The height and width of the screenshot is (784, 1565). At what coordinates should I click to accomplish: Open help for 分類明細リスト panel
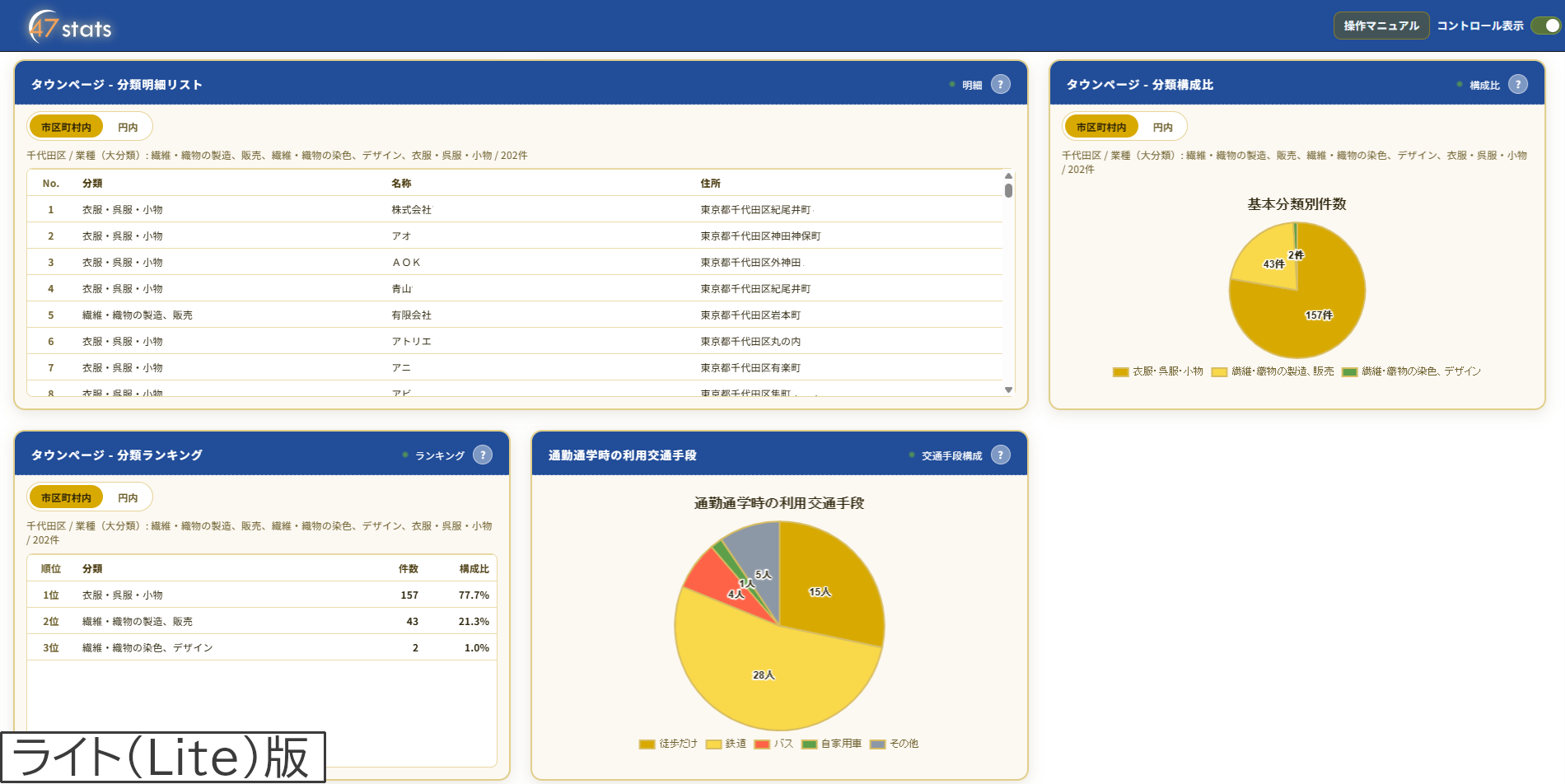(x=1001, y=84)
